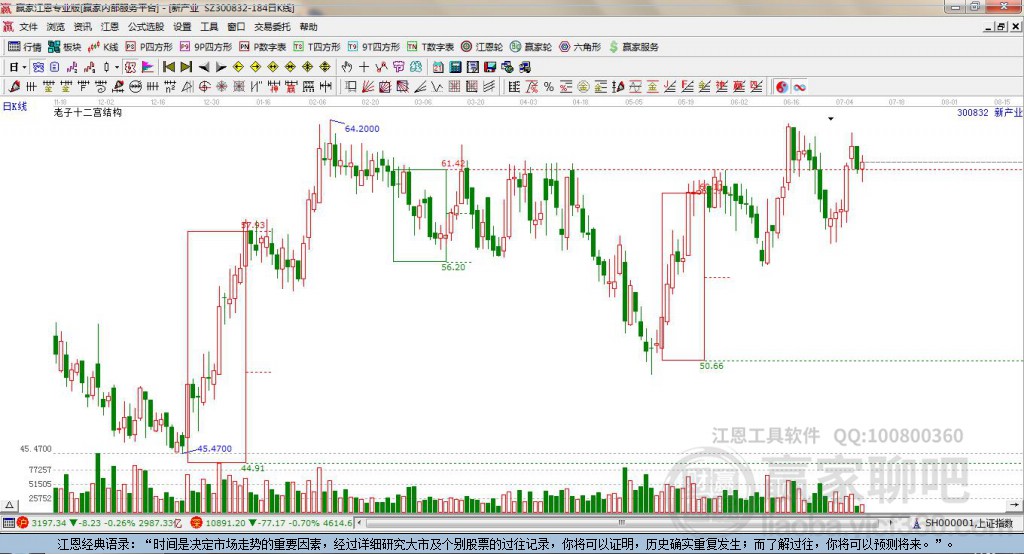The image size is (1024, 554).
Task: Toggle the colored flag icon
Action: [148, 67]
